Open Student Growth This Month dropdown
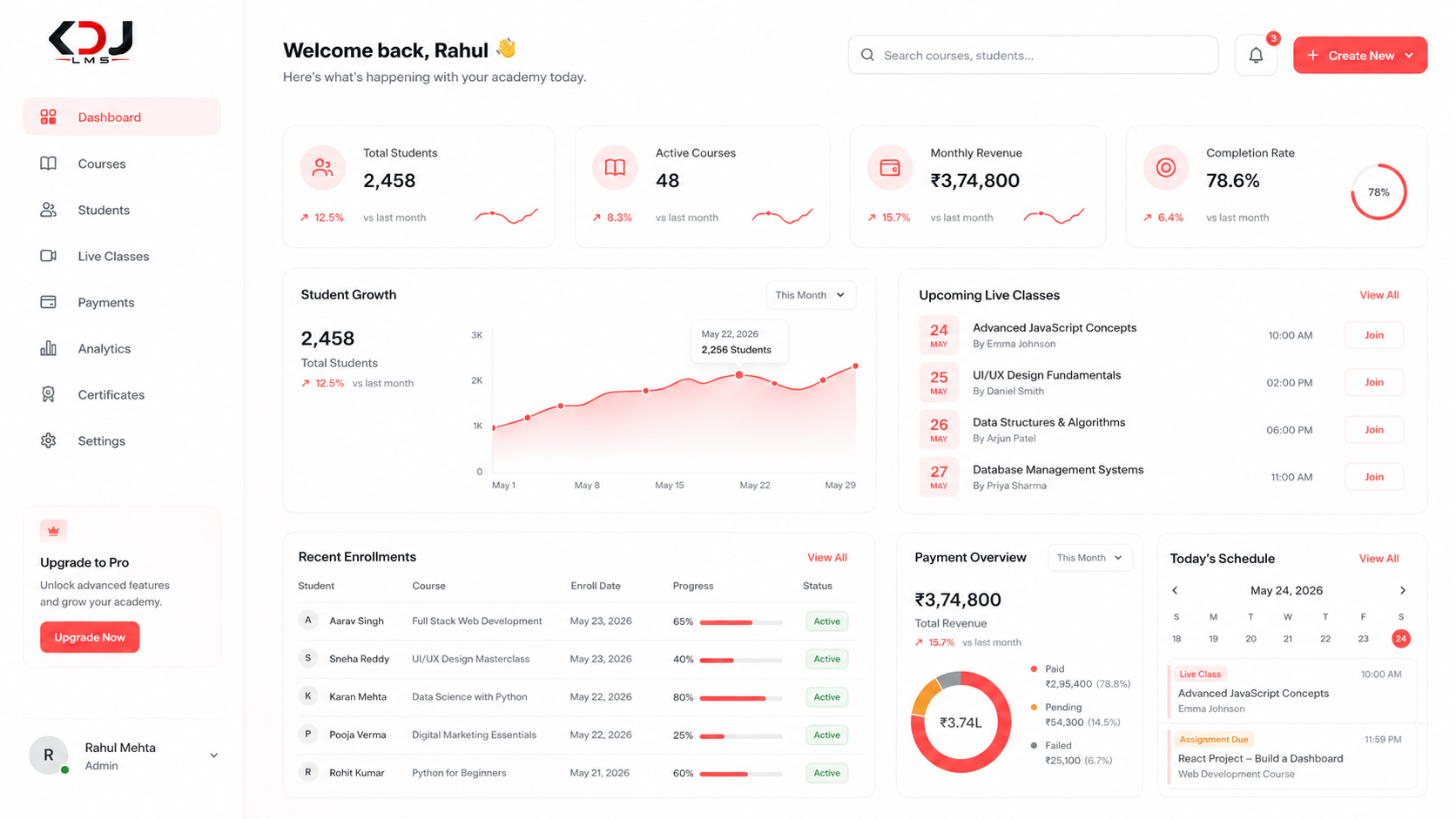1456x819 pixels. click(811, 295)
